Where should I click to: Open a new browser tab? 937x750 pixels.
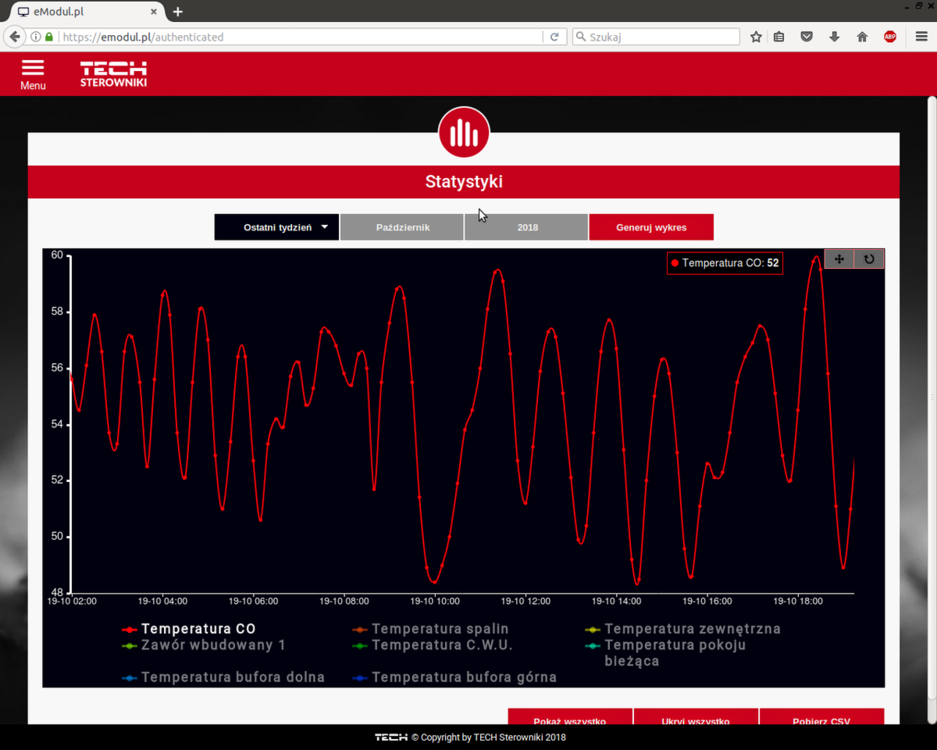tap(178, 12)
